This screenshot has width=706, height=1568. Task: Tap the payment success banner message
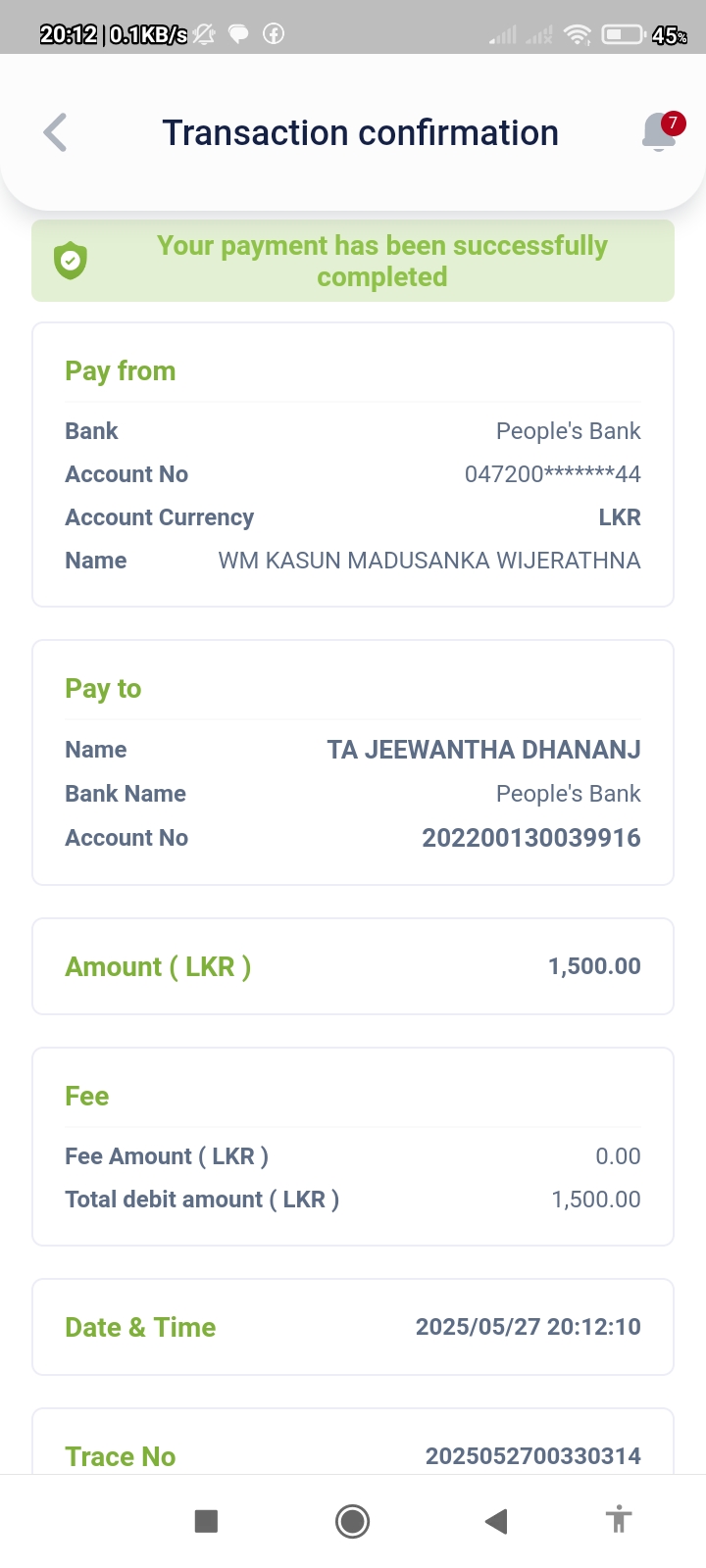pos(381,261)
